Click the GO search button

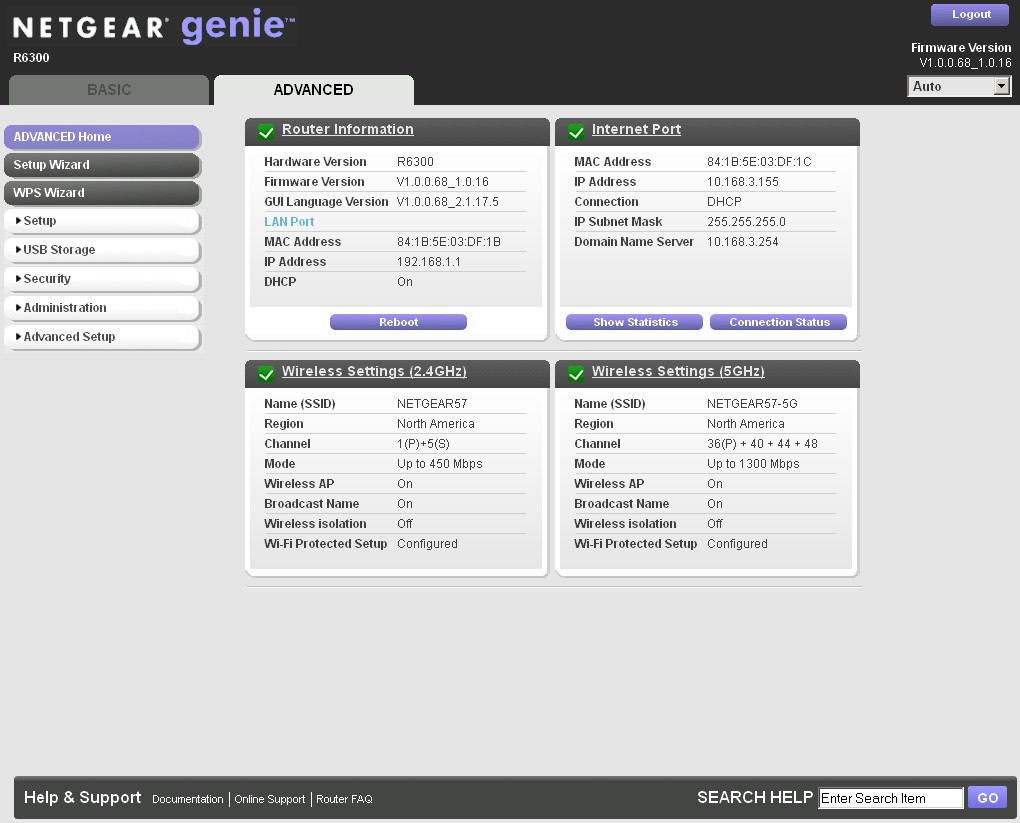[987, 798]
